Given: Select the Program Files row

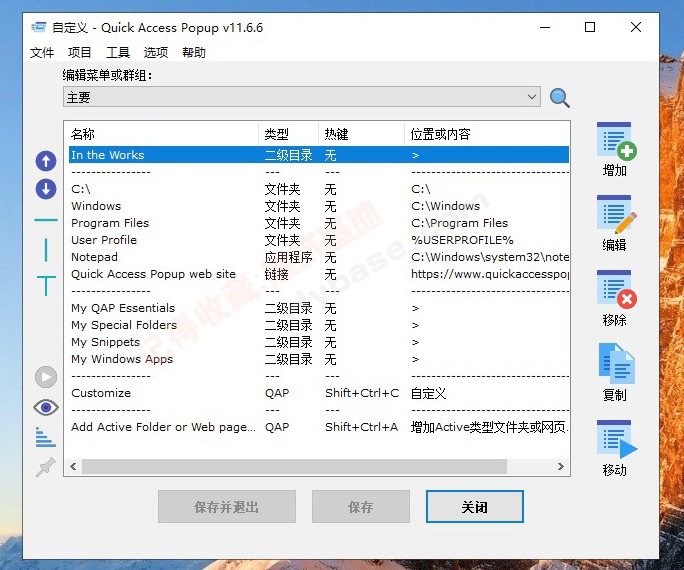Looking at the screenshot, I should 318,223.
